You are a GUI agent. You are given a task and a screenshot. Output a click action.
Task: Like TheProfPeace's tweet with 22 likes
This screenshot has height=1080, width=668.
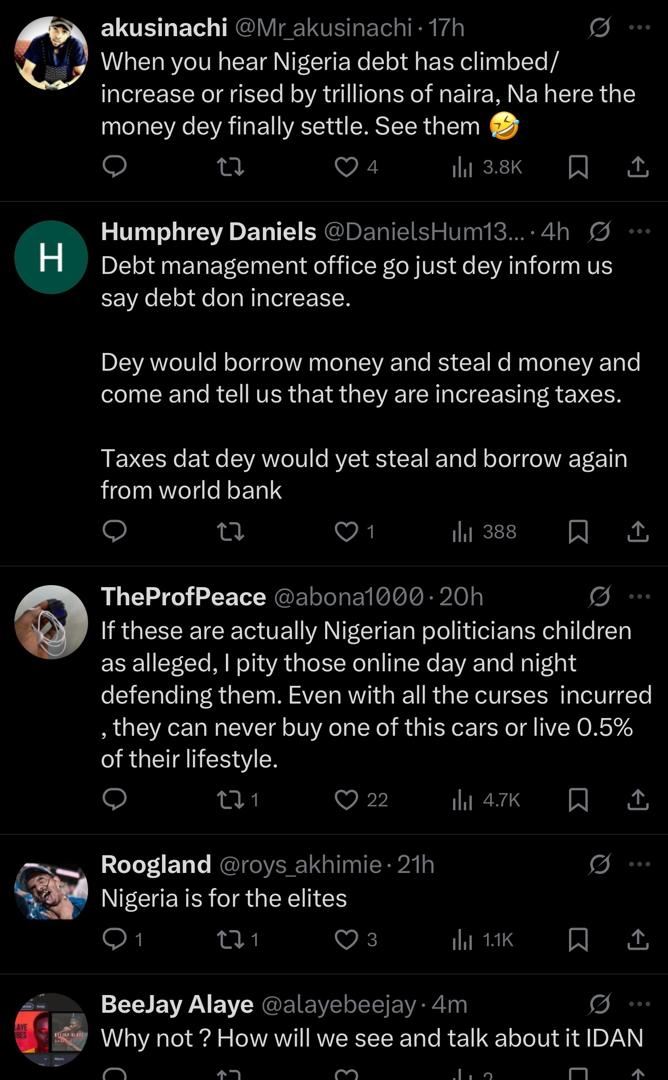347,799
